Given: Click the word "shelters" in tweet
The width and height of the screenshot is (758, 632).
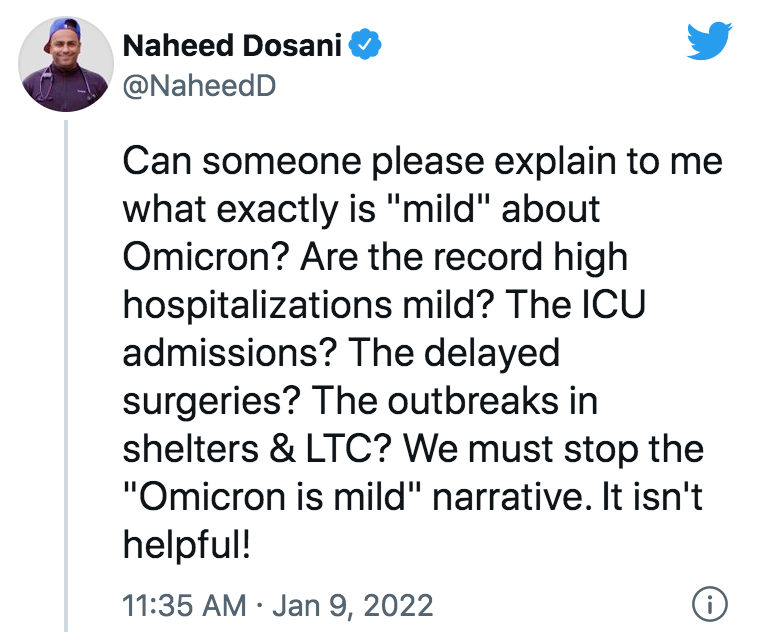Looking at the screenshot, I should coord(190,449).
